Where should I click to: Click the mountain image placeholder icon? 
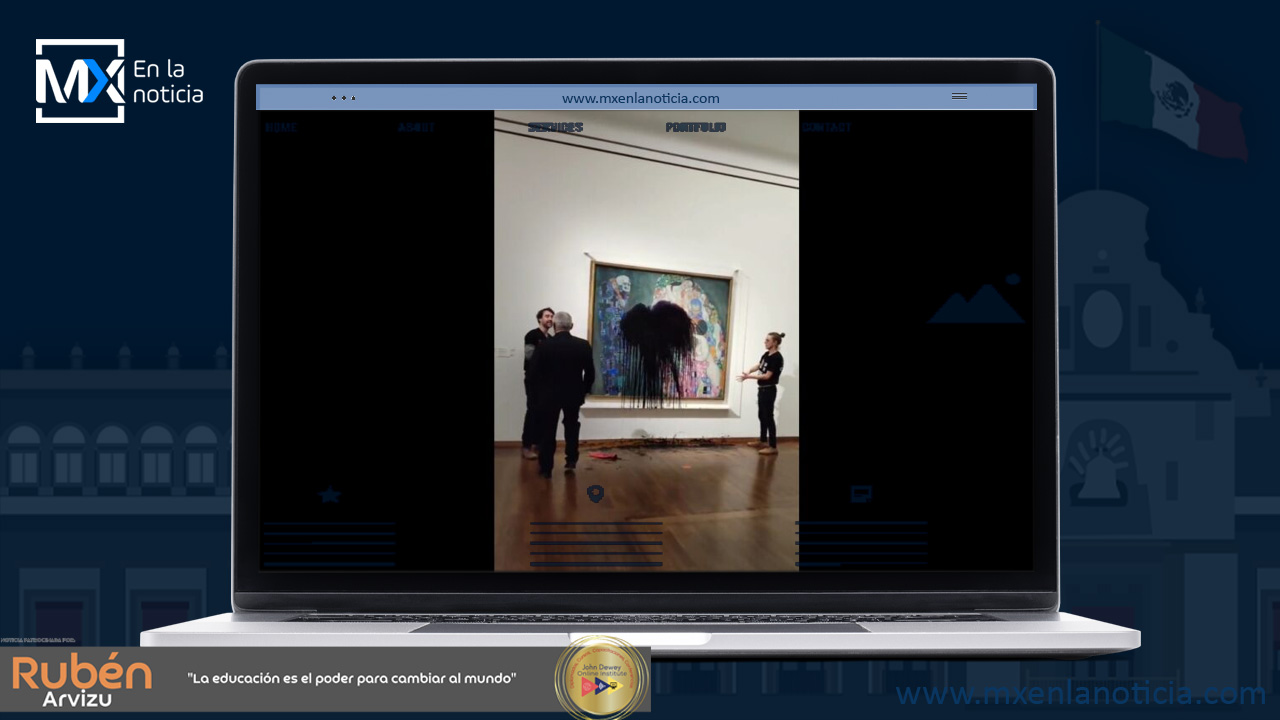[x=977, y=299]
